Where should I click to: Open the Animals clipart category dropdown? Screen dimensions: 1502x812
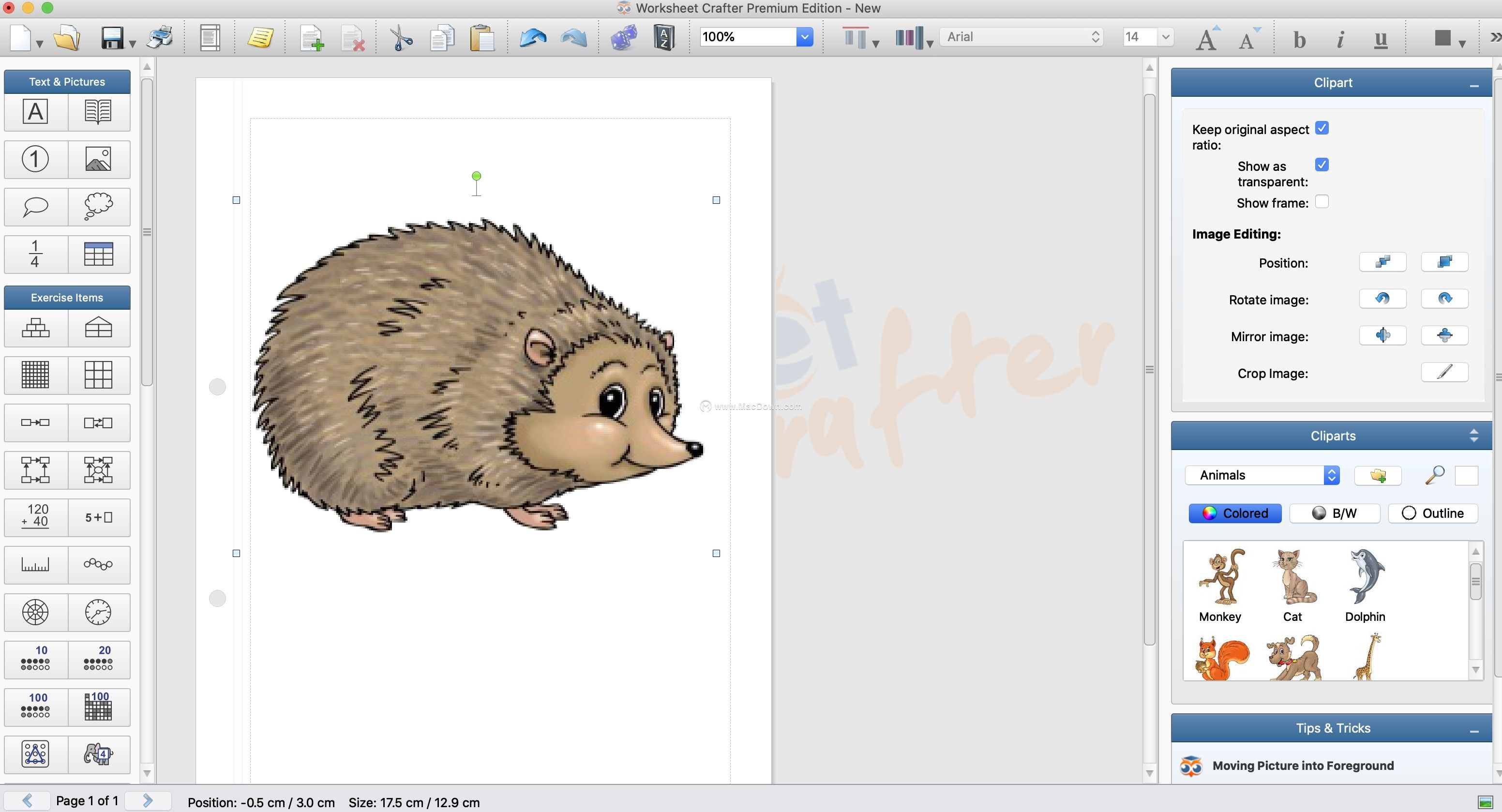1332,475
